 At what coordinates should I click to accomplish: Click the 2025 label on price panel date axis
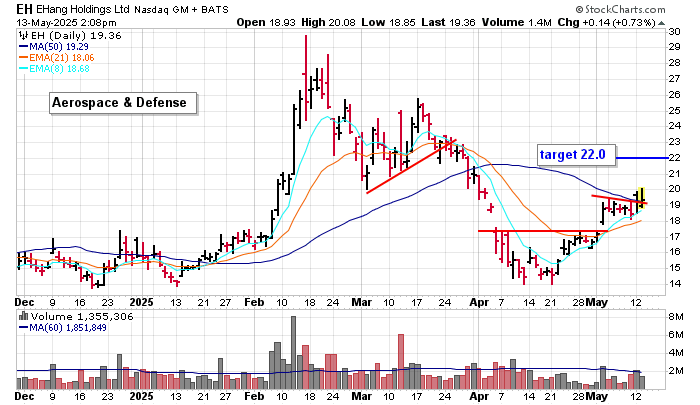(x=141, y=302)
